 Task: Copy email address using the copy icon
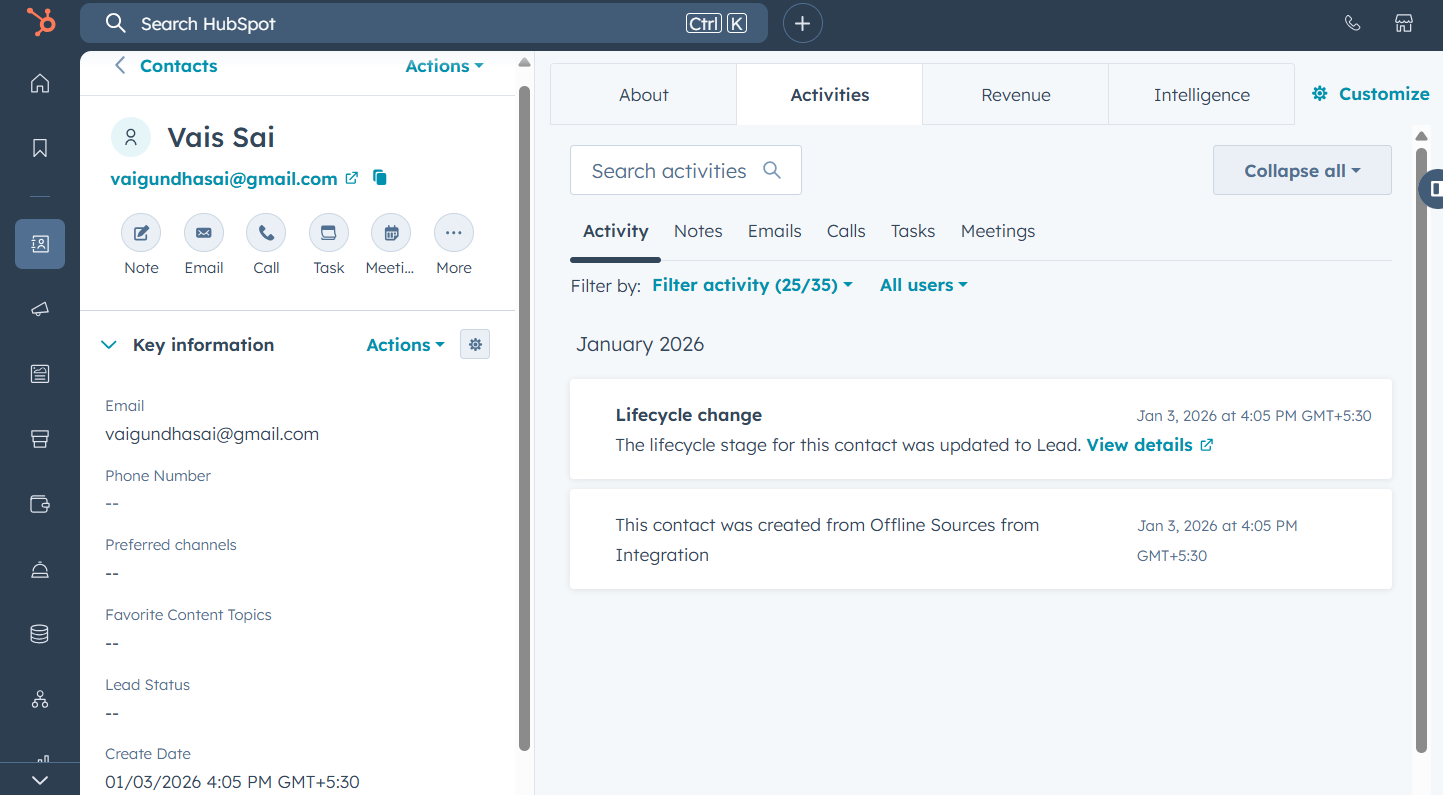pos(380,178)
